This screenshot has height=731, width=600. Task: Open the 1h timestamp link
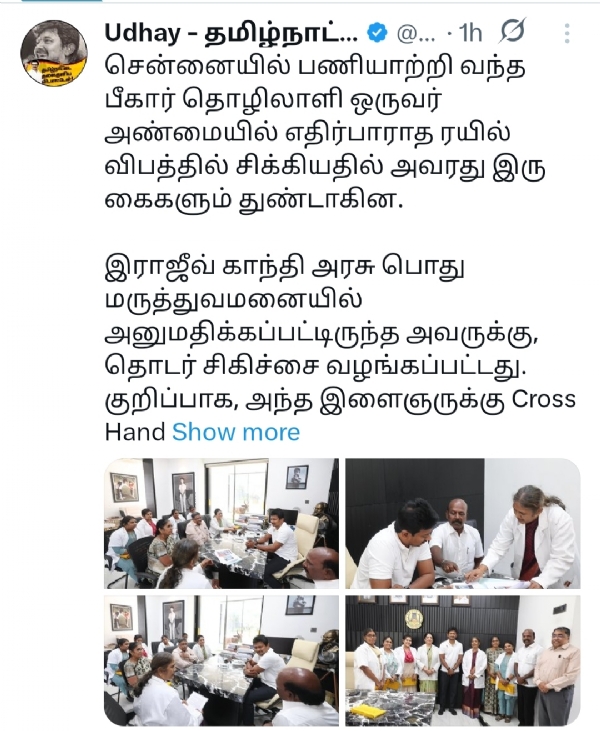point(469,34)
